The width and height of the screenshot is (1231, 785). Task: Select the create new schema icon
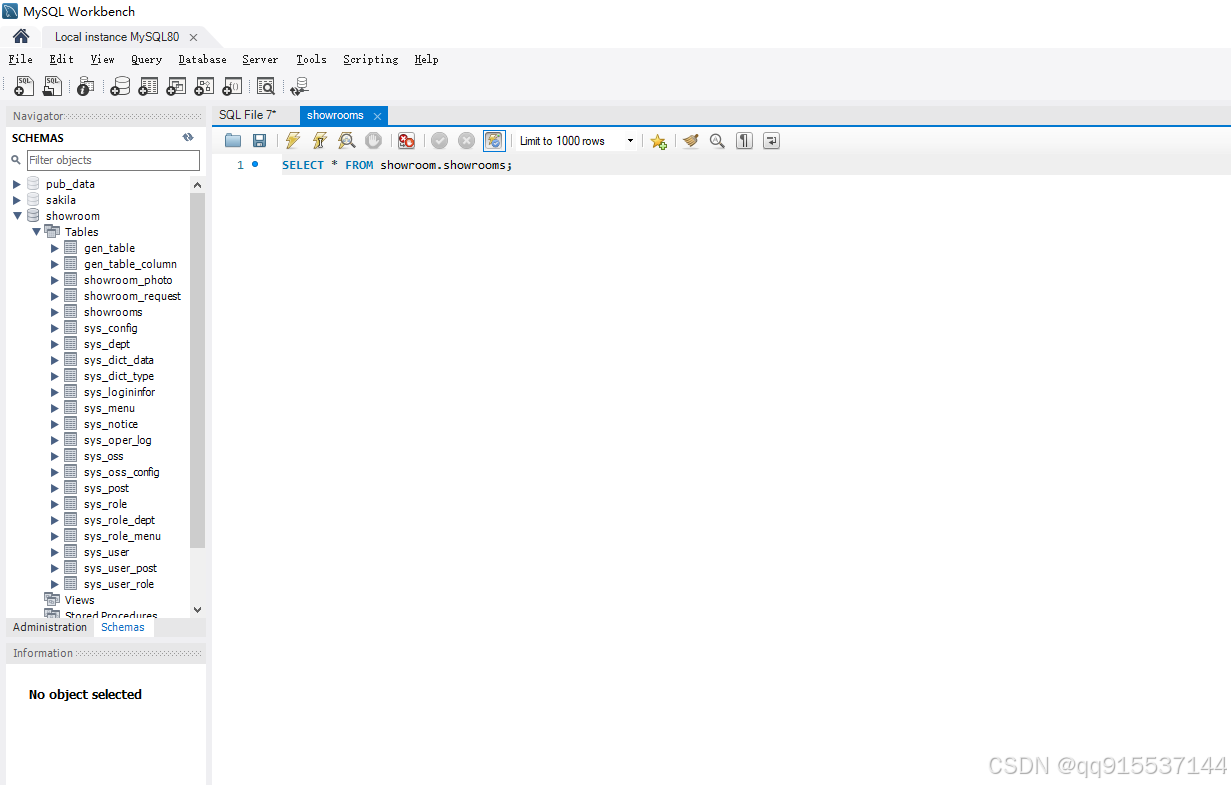[120, 86]
